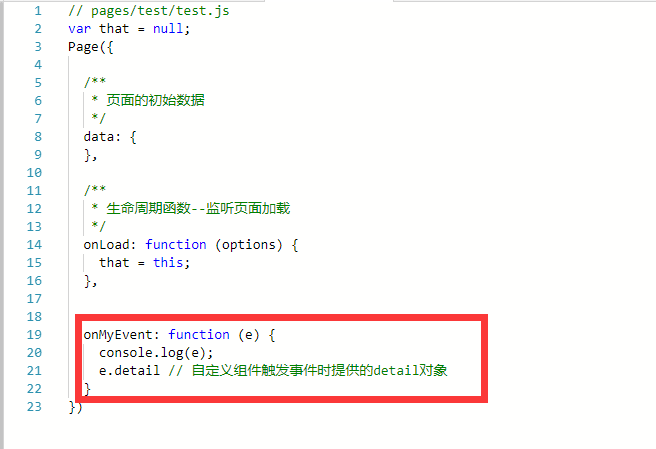Click the console.log(e); statement

(156, 353)
